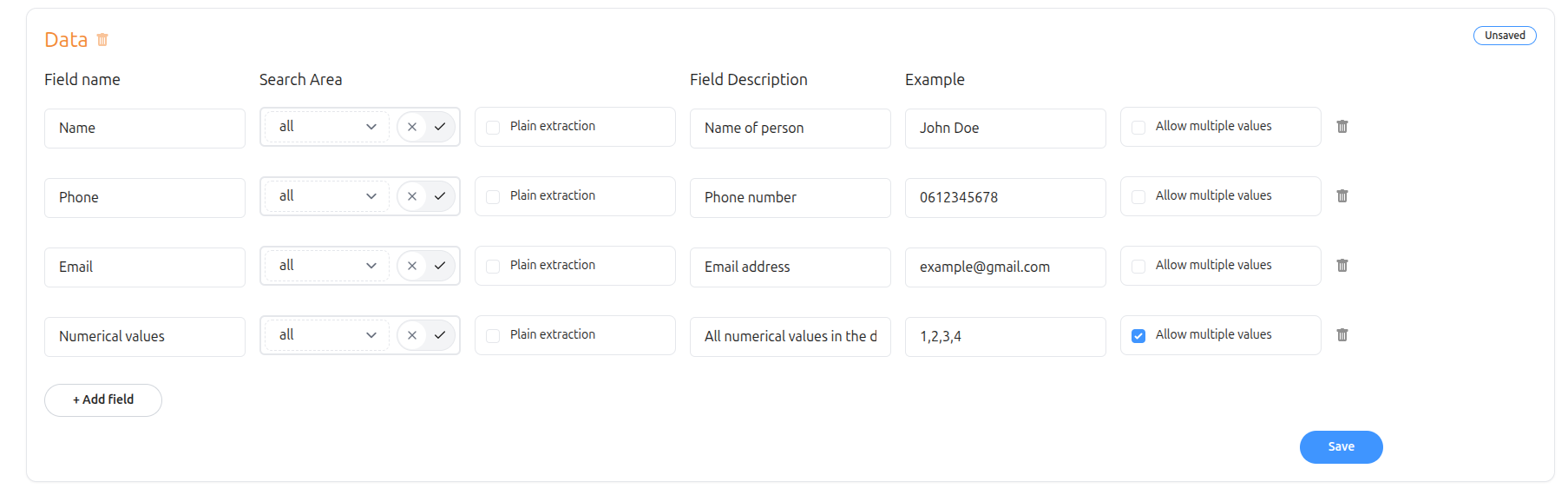
Task: Delete the Data section using orange trash icon
Action: pos(102,40)
